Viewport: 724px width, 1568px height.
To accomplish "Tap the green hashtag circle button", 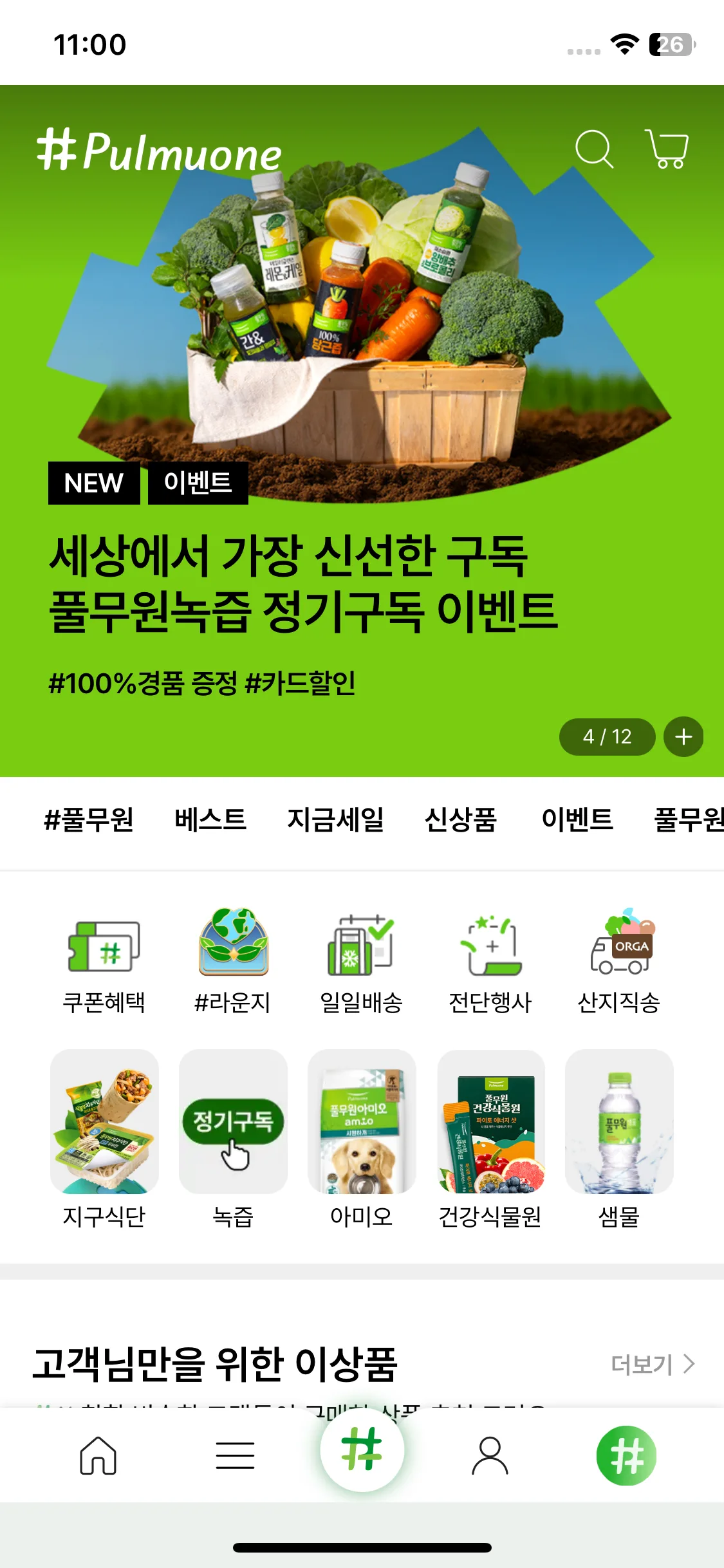I will pyautogui.click(x=626, y=1455).
